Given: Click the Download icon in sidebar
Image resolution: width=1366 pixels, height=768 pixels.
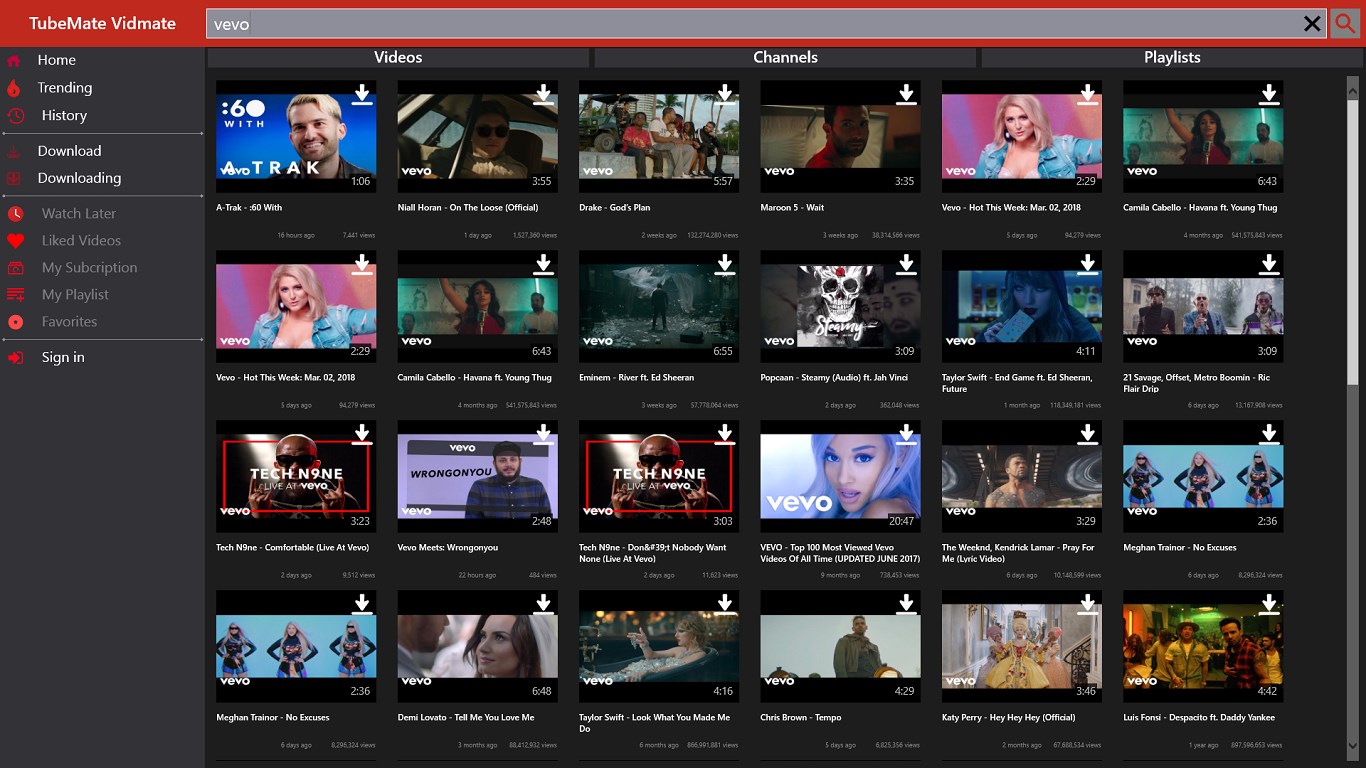Looking at the screenshot, I should click(14, 152).
